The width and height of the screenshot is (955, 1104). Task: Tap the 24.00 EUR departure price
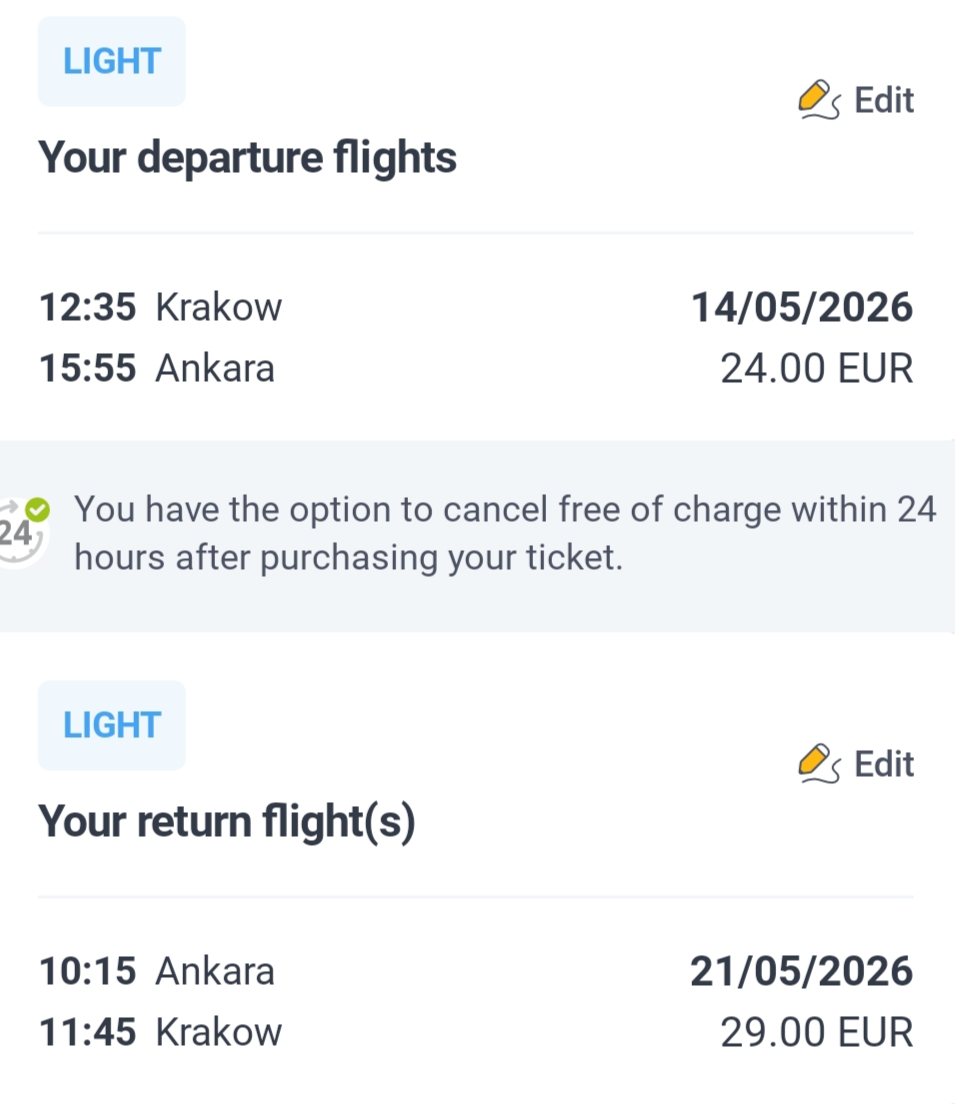[817, 368]
